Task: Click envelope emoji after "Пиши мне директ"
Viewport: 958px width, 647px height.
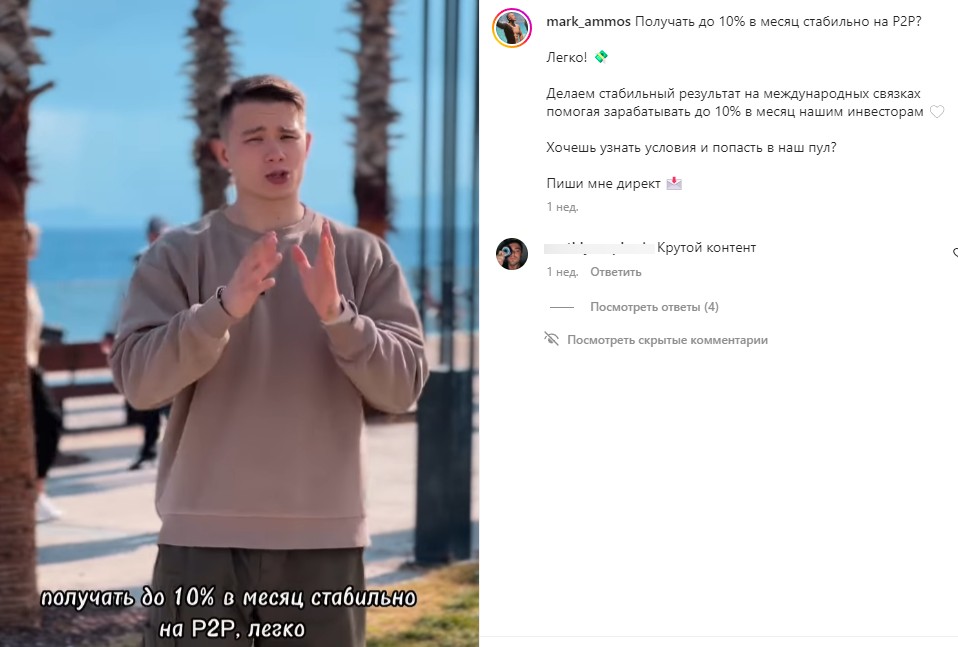Action: [674, 183]
